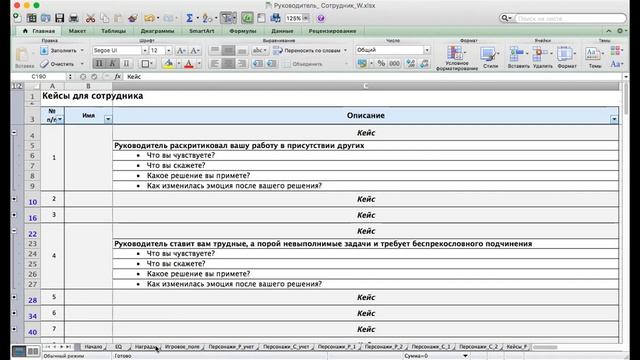
Task: Open the Формулы ribbon tab
Action: 242,31
